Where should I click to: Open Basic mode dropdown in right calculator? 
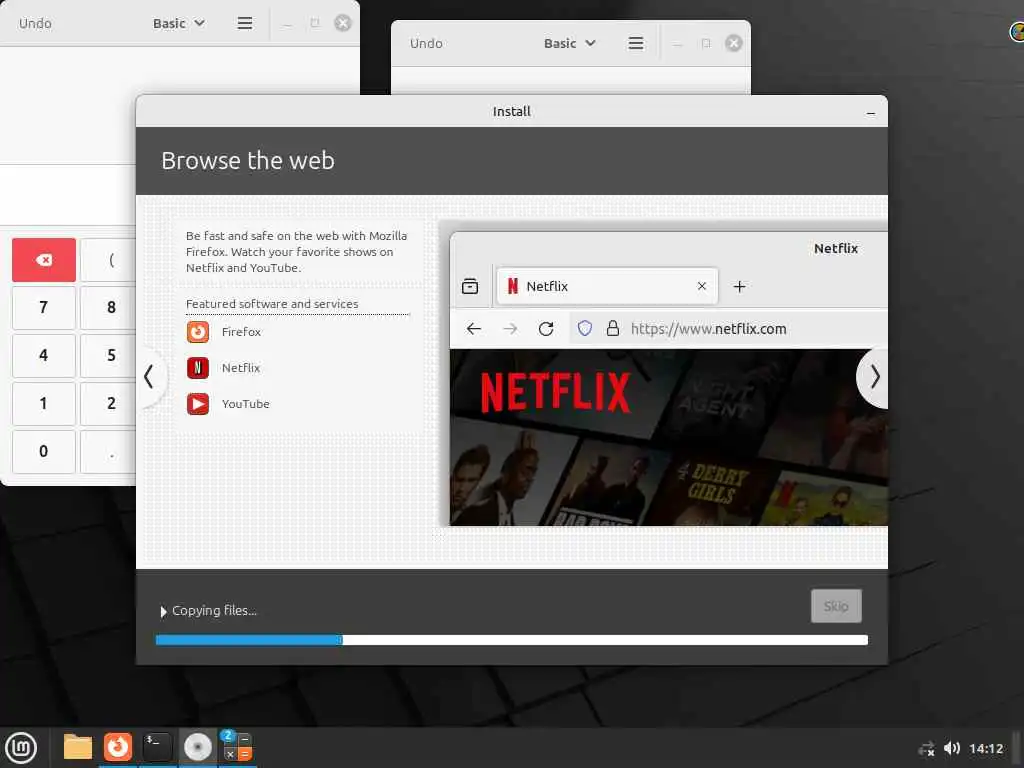[x=570, y=44]
